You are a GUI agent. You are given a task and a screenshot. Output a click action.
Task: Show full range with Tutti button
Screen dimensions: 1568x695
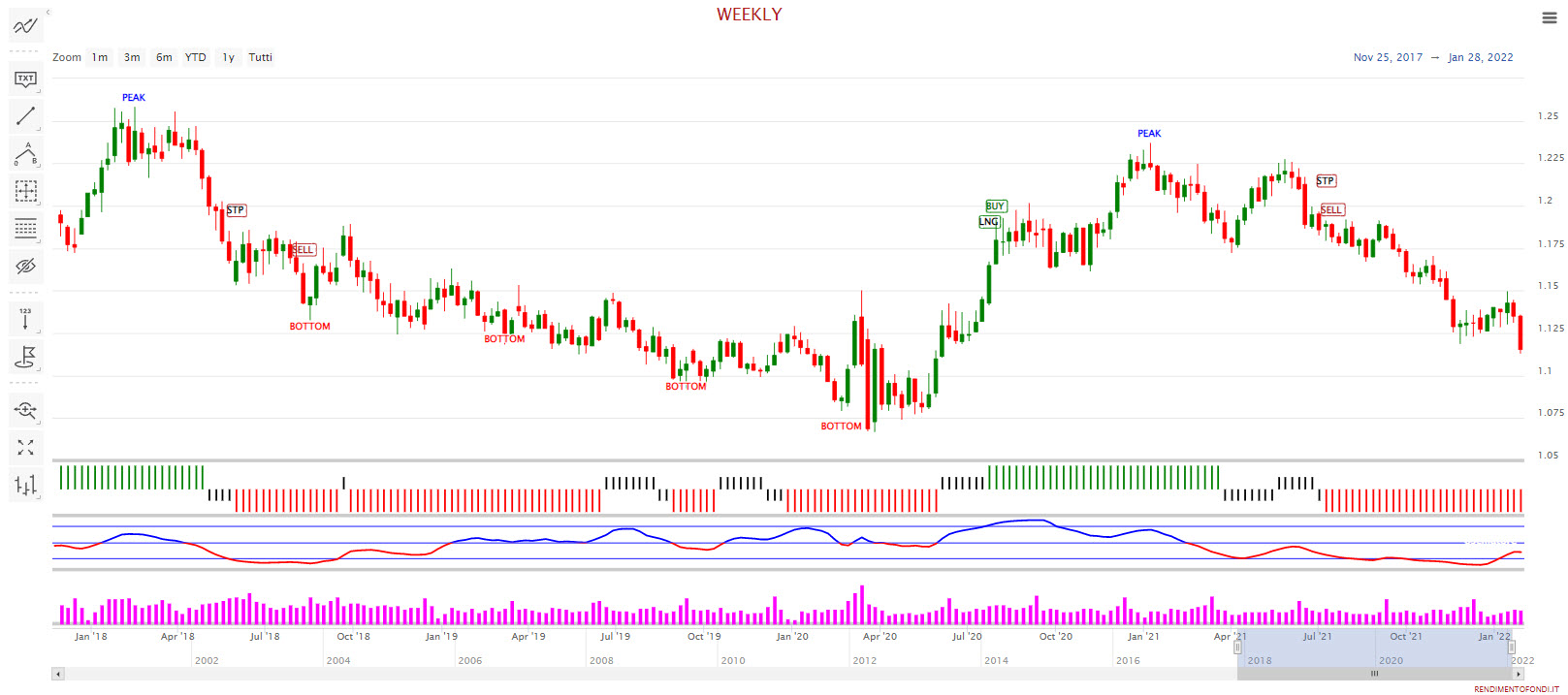pos(260,57)
